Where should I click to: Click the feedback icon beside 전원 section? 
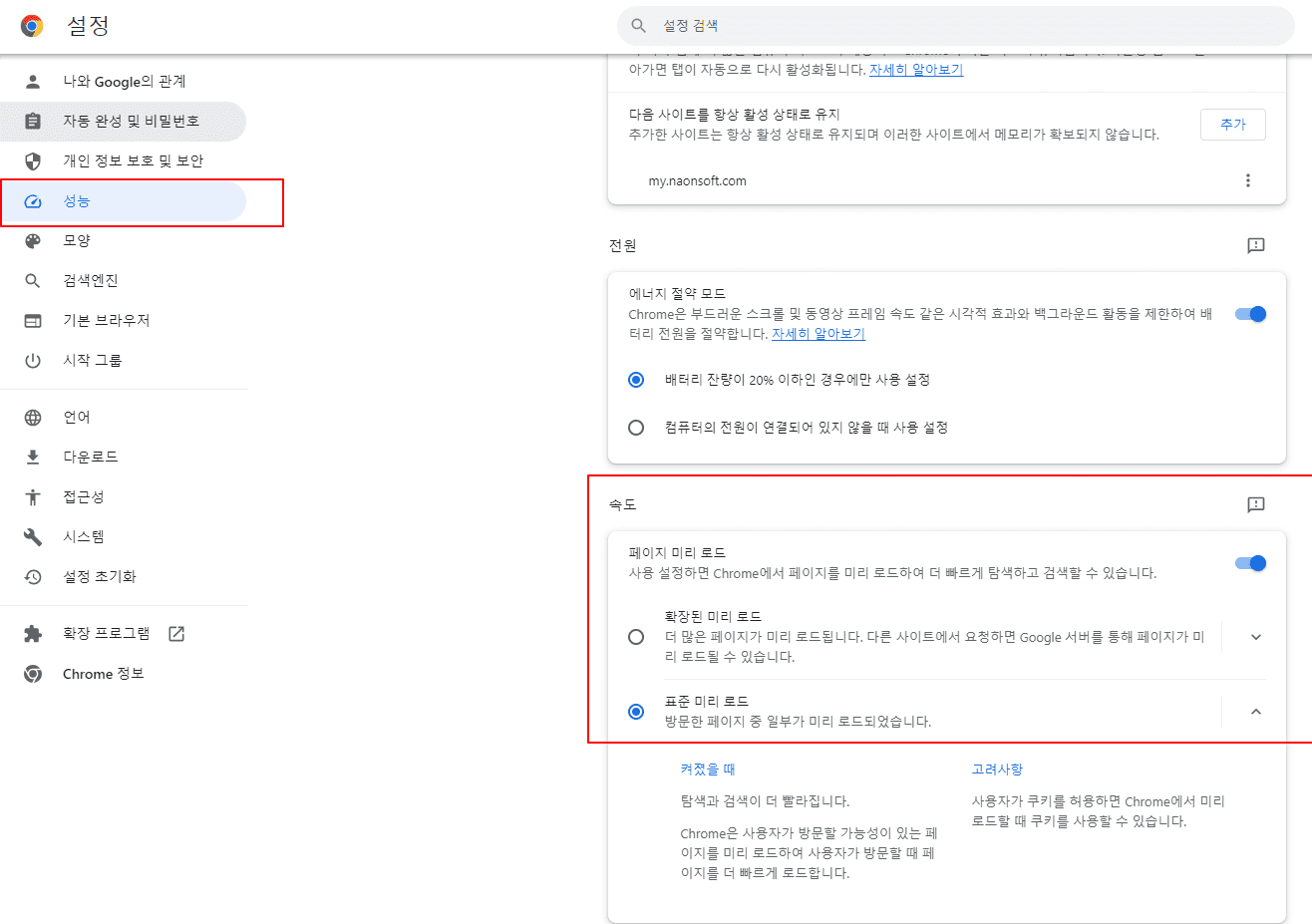click(1255, 246)
